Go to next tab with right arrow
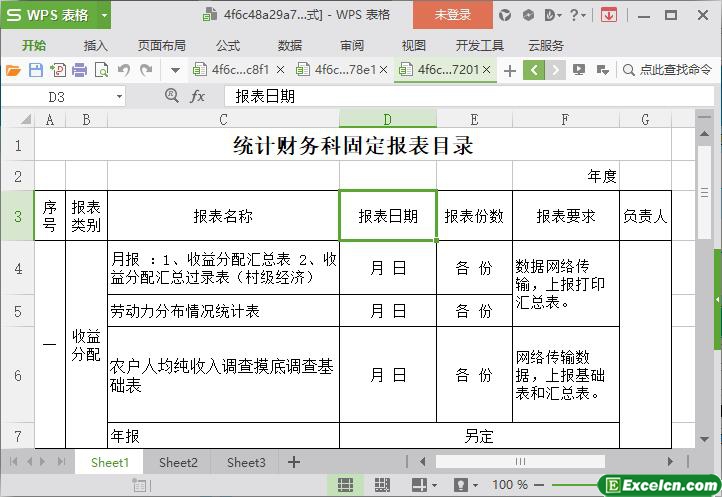Screen dimensions: 722x497 [x=556, y=70]
